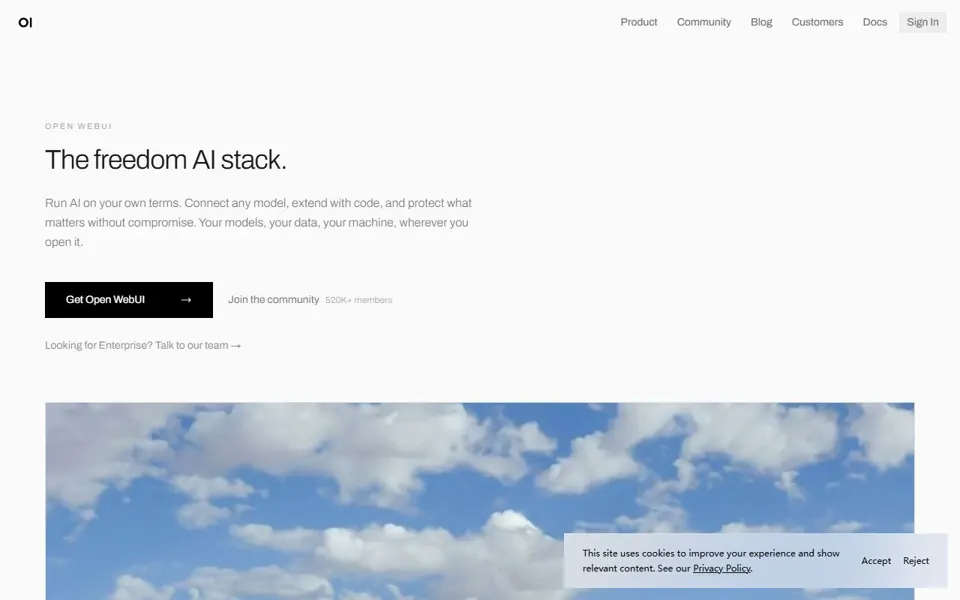Click the Sign In button
This screenshot has width=960, height=600.
(922, 22)
